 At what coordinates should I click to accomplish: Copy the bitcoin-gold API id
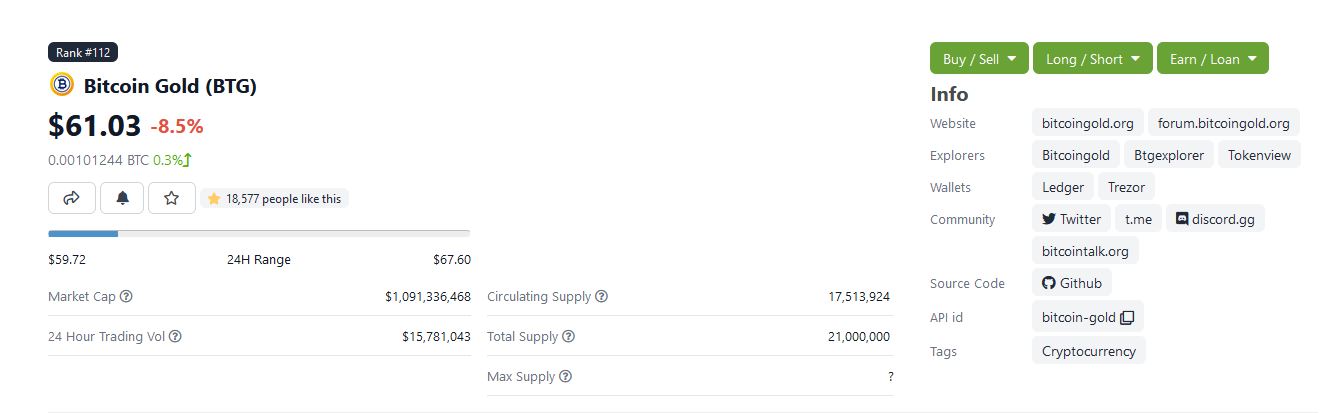click(x=1127, y=318)
